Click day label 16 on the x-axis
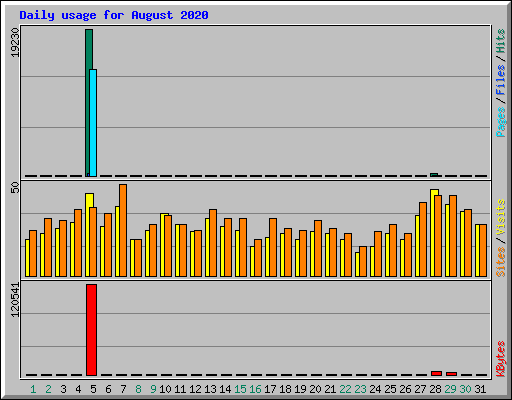The height and width of the screenshot is (400, 512). (x=255, y=389)
